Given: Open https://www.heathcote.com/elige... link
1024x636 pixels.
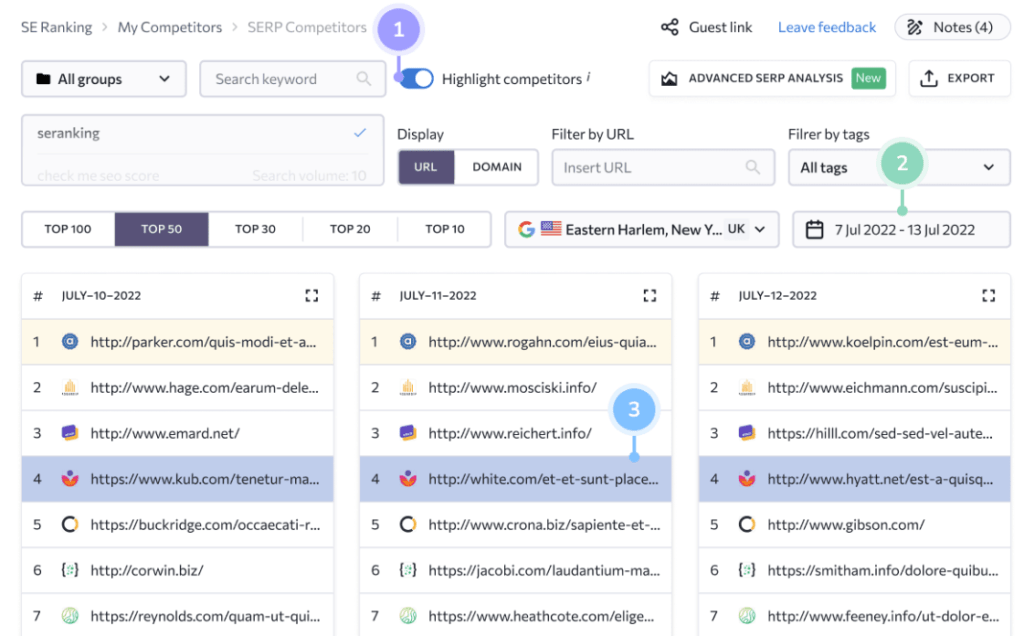Looking at the screenshot, I should [x=541, y=616].
